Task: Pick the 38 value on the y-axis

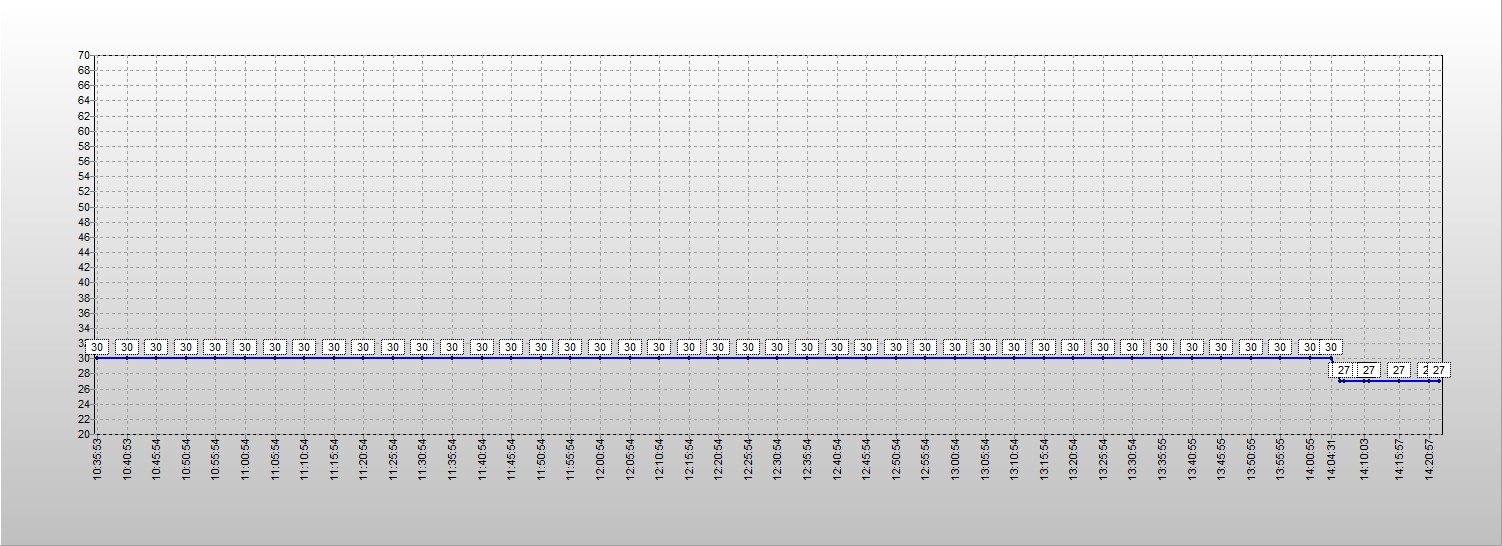Action: point(85,298)
